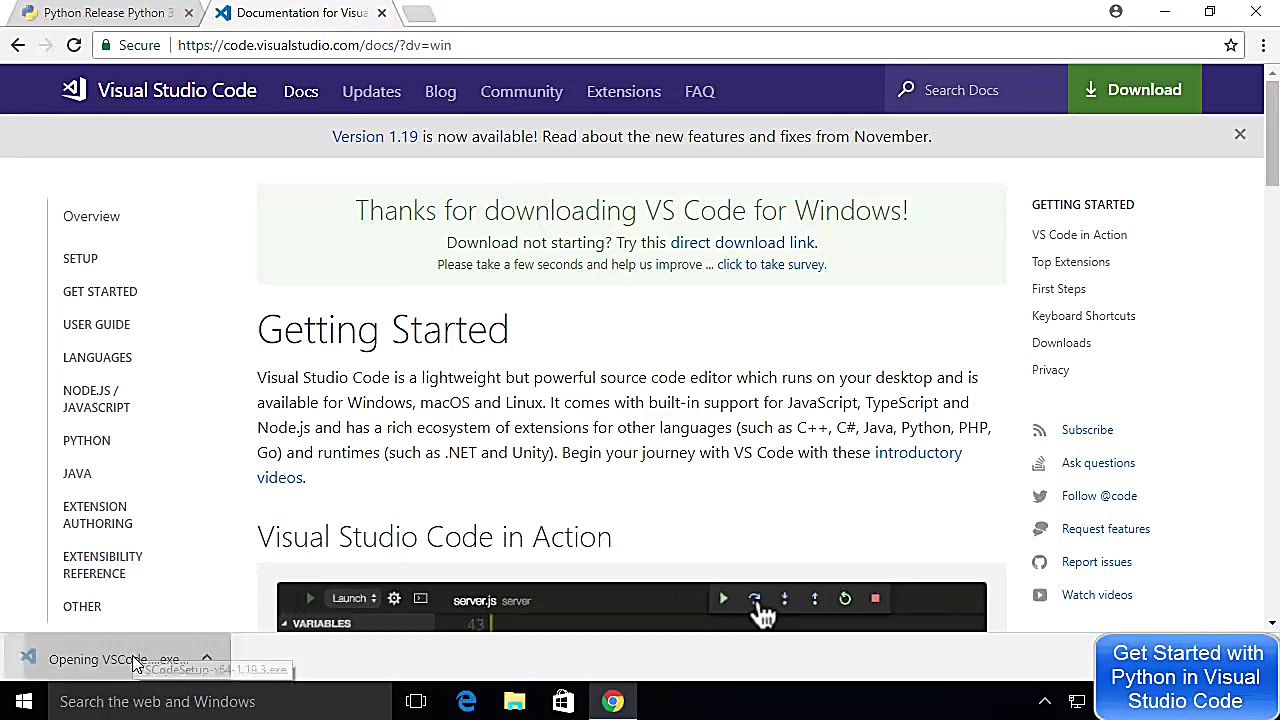Click the Ask questions Stack Overflow icon
Screen dimensions: 1280x720
pyautogui.click(x=1040, y=463)
